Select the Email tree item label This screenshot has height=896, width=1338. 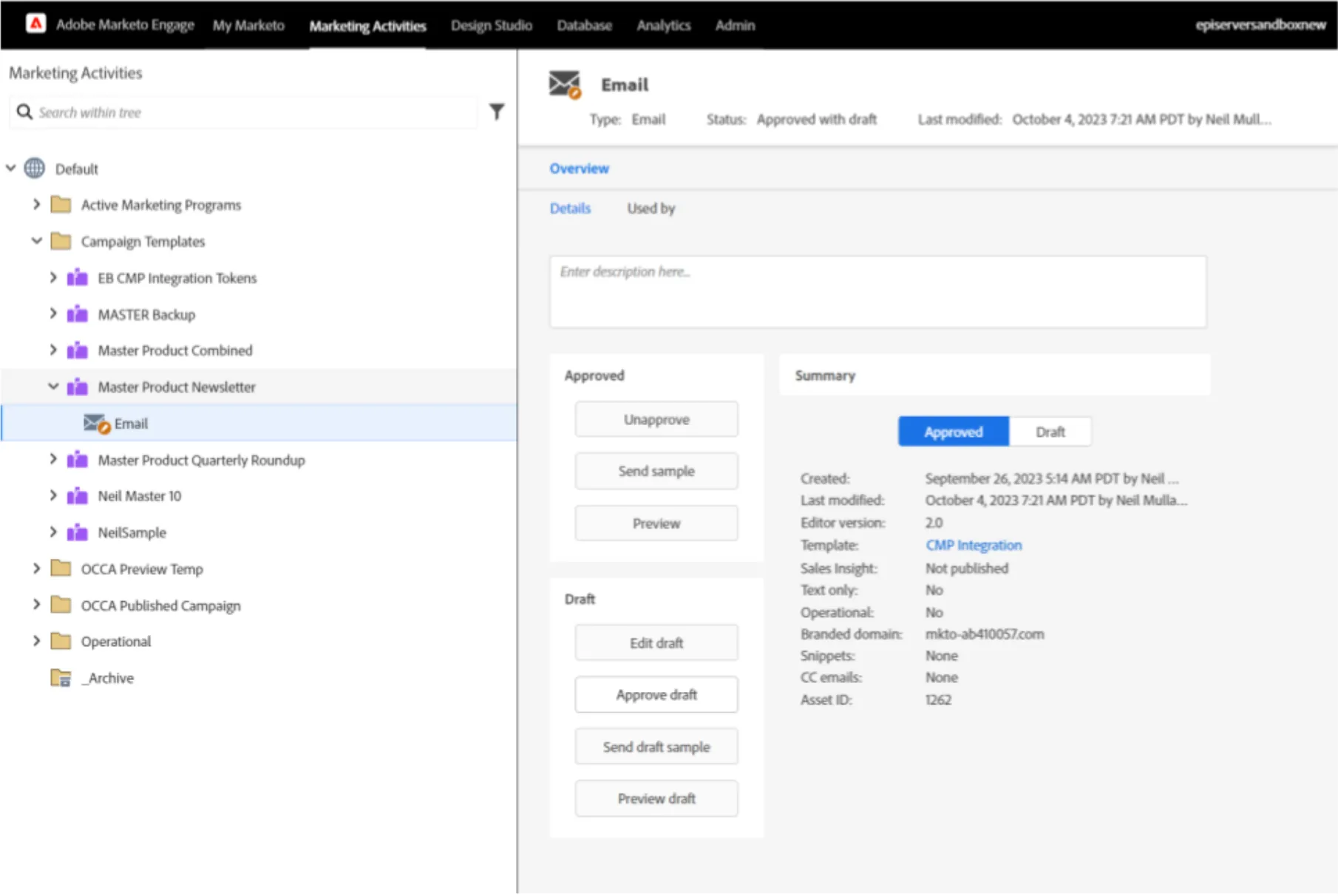click(x=131, y=424)
